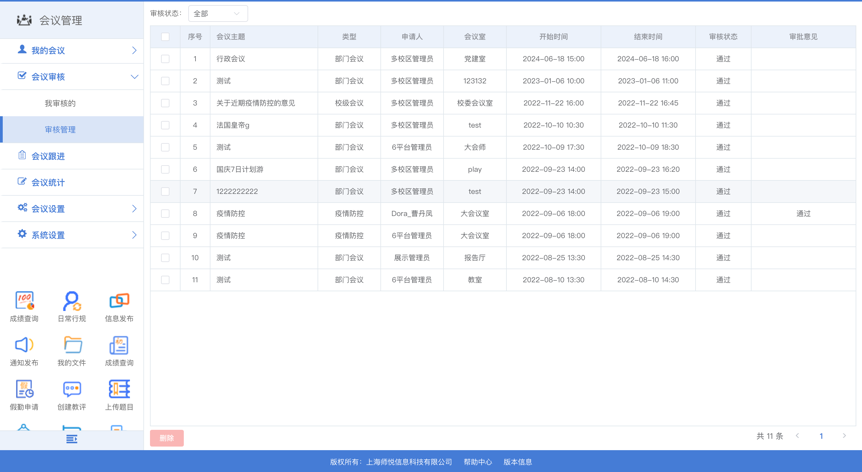Screen dimensions: 862x472
Task: Open the 上传题目 notebook icon
Action: [119, 389]
